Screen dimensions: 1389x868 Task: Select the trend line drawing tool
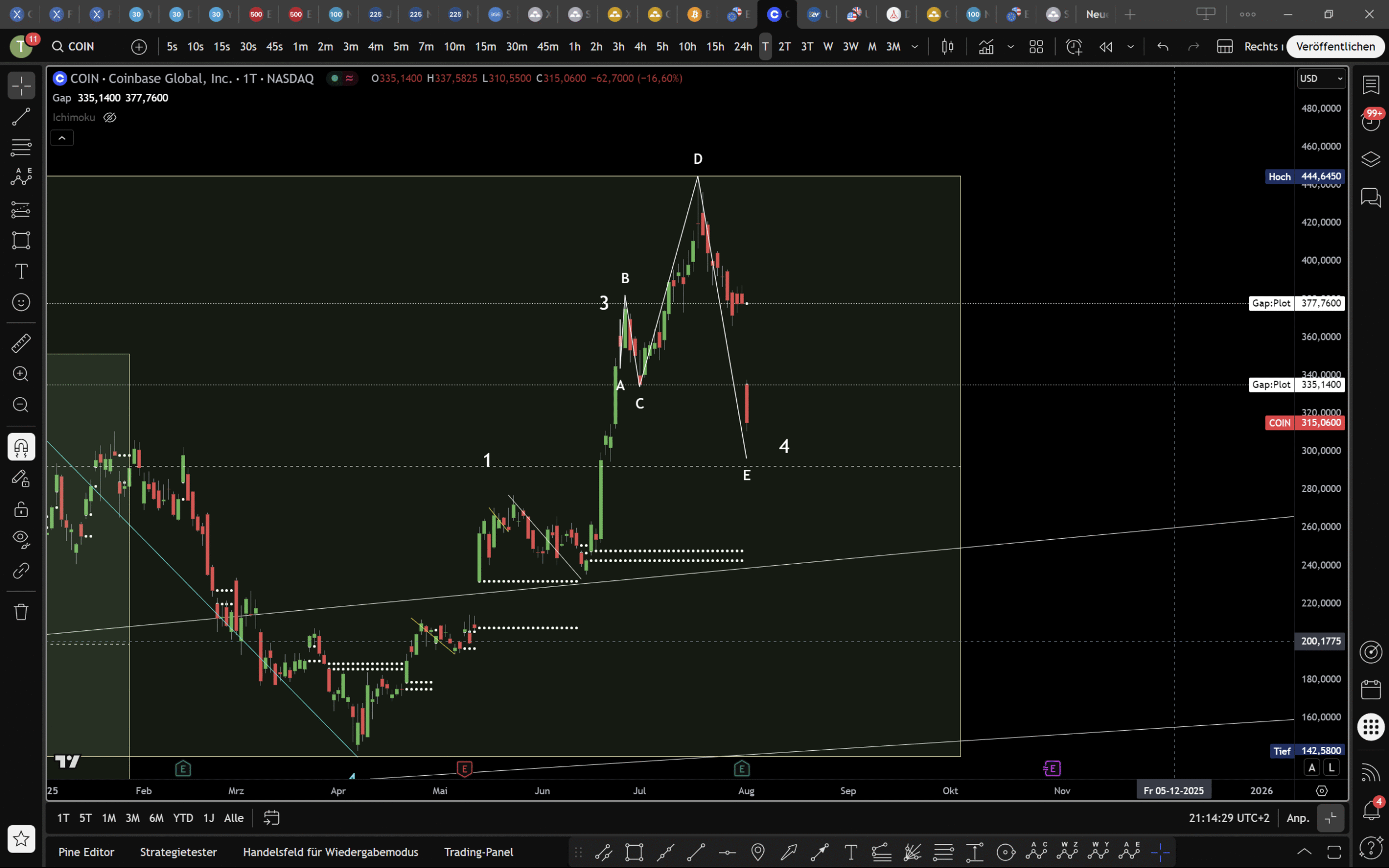(21, 117)
